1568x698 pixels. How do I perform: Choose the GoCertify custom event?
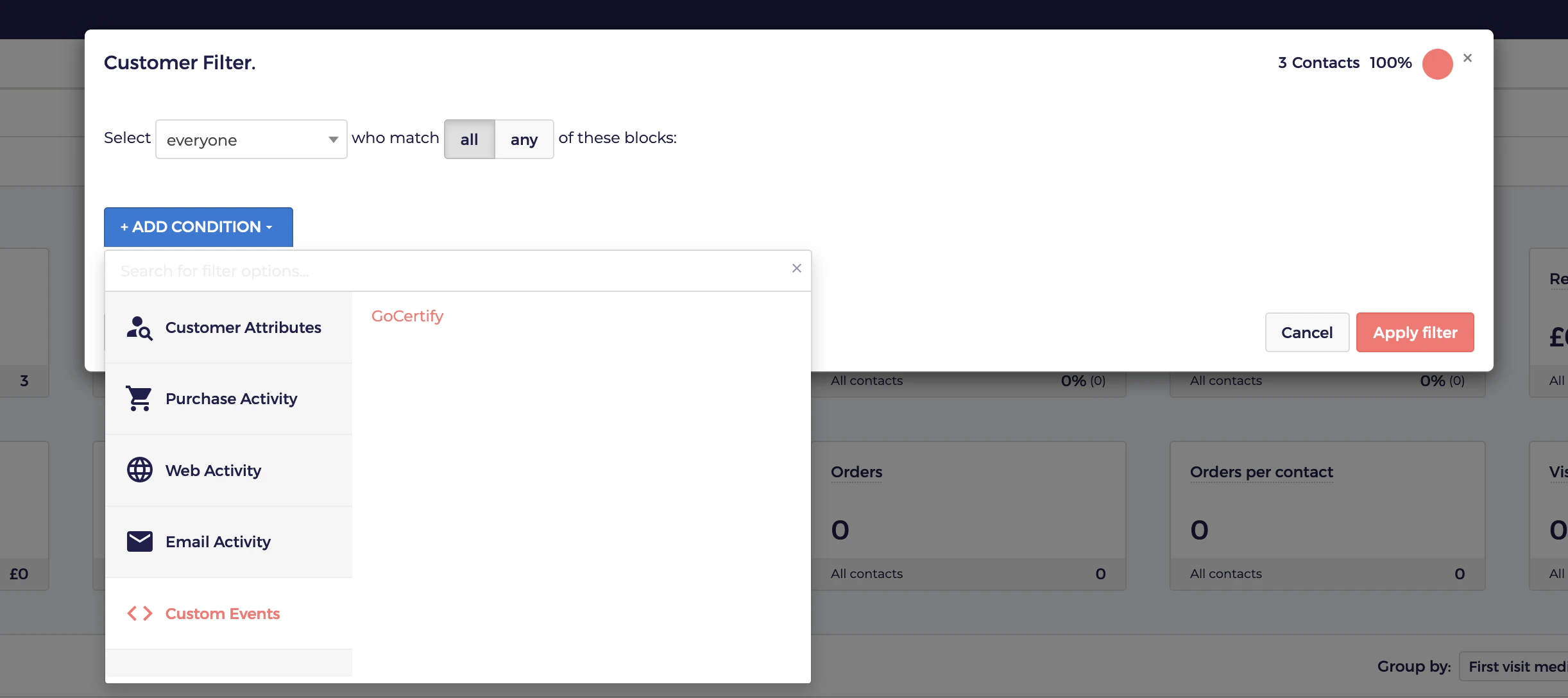click(407, 316)
